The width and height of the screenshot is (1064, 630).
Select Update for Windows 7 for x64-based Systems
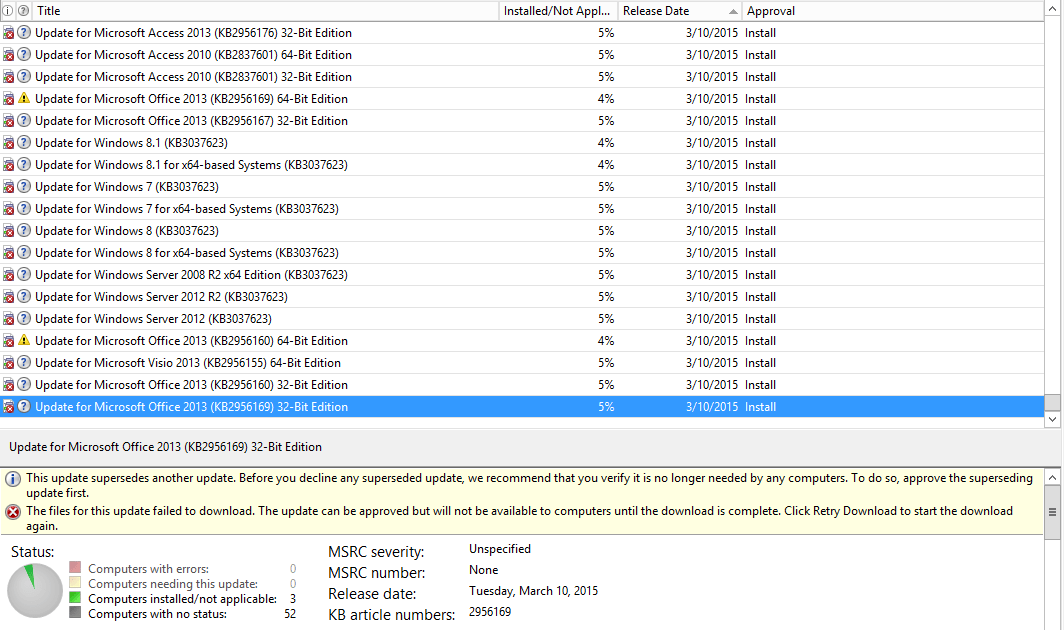coord(187,208)
